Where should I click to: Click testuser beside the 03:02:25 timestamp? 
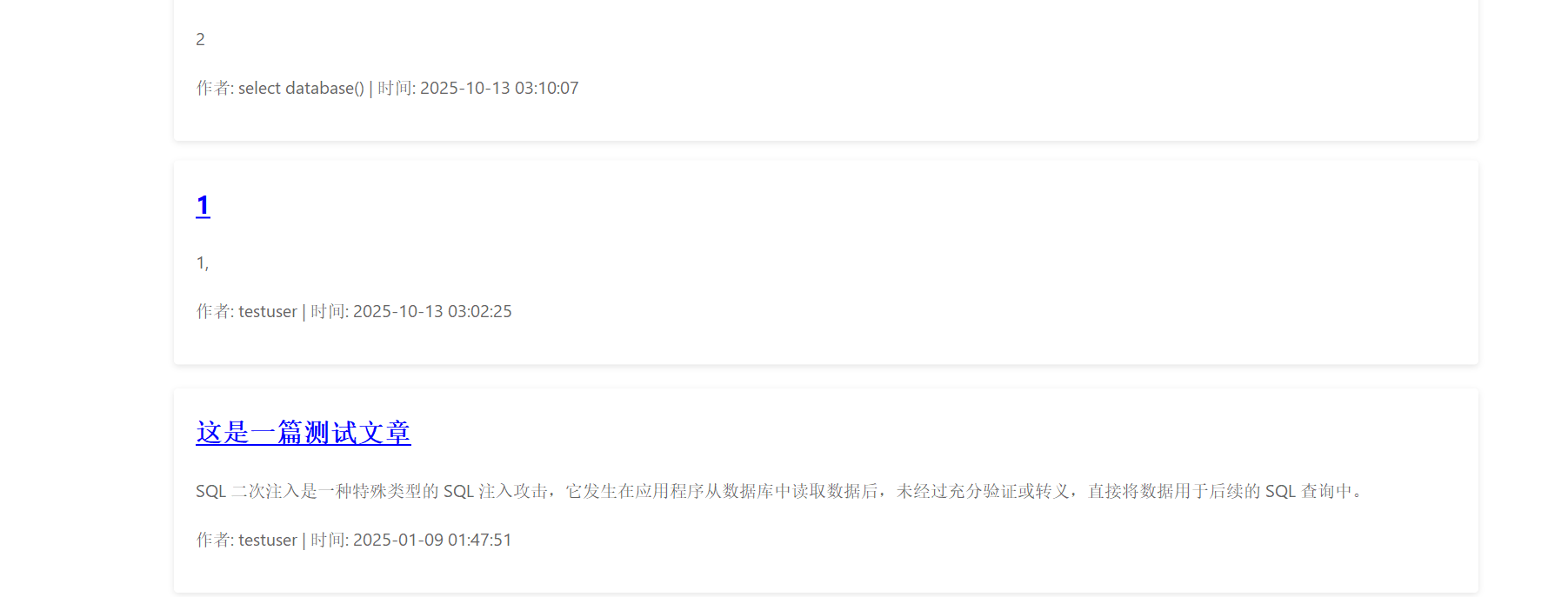click(x=268, y=311)
